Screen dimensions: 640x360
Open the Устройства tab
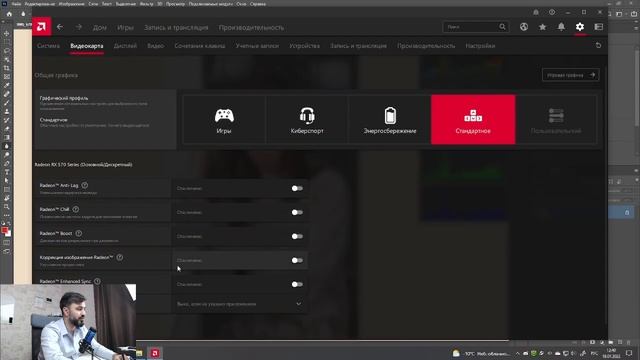click(x=304, y=46)
